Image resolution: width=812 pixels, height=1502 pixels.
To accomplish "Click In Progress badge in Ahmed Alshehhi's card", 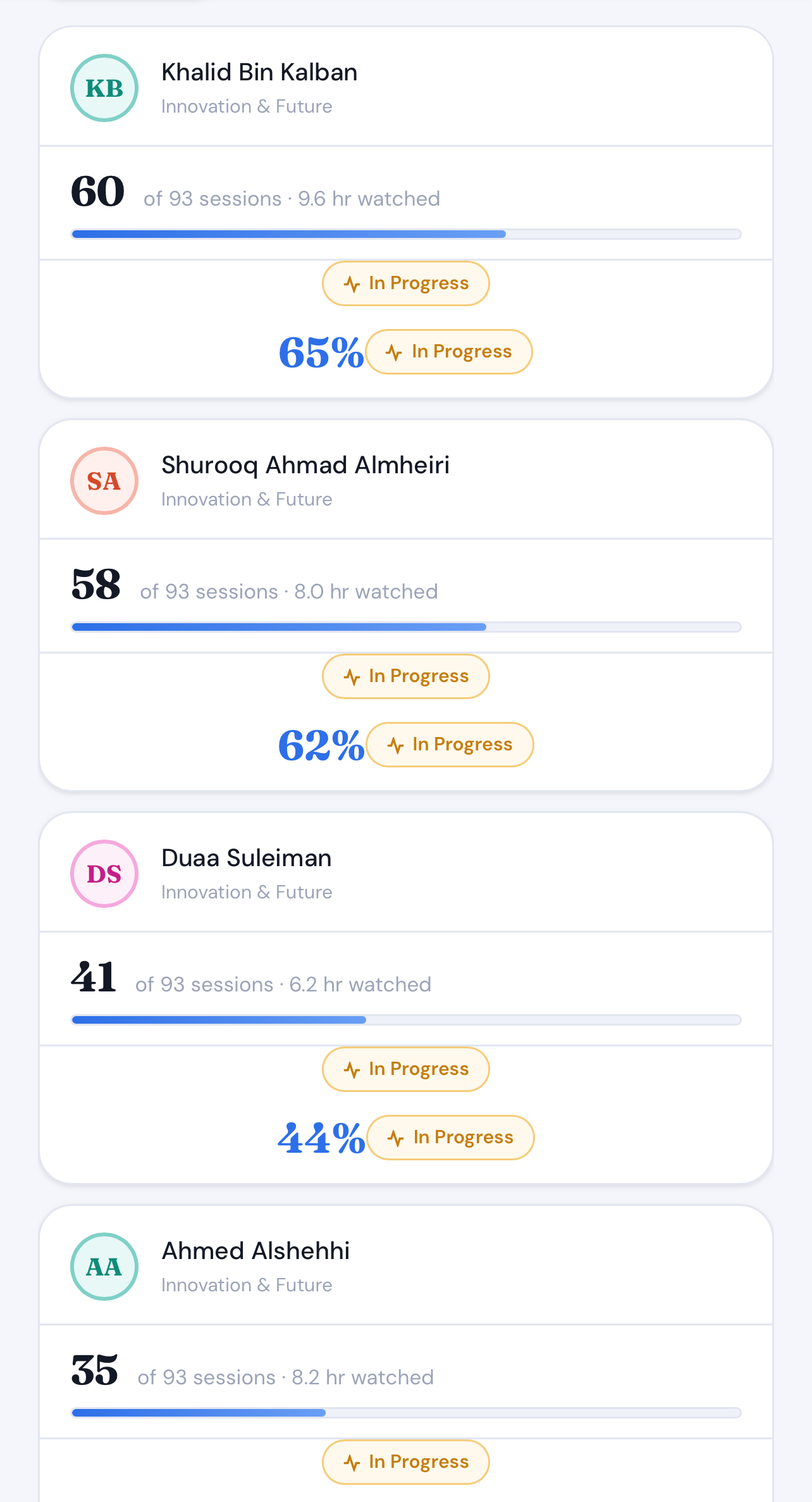I will point(406,1462).
